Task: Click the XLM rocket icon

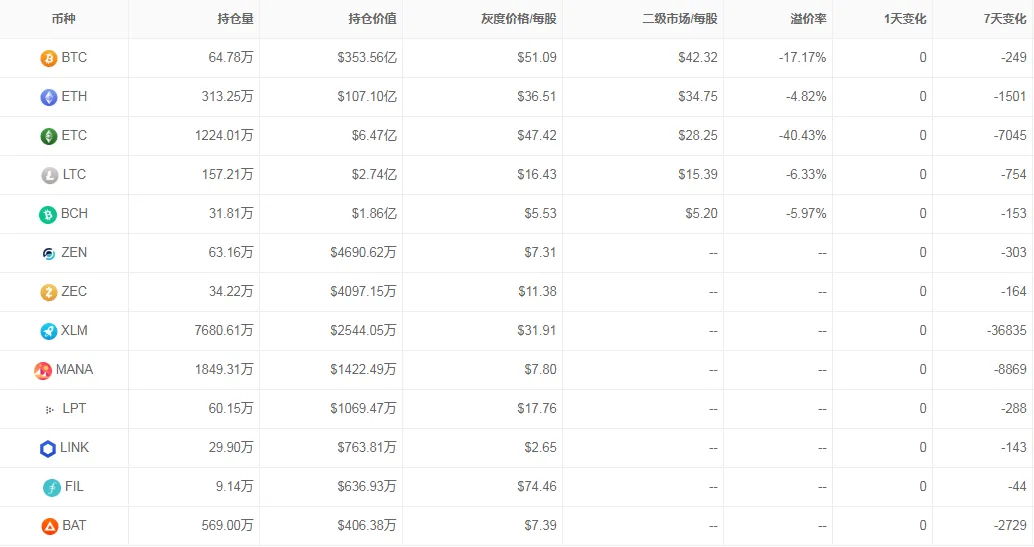Action: pyautogui.click(x=49, y=331)
